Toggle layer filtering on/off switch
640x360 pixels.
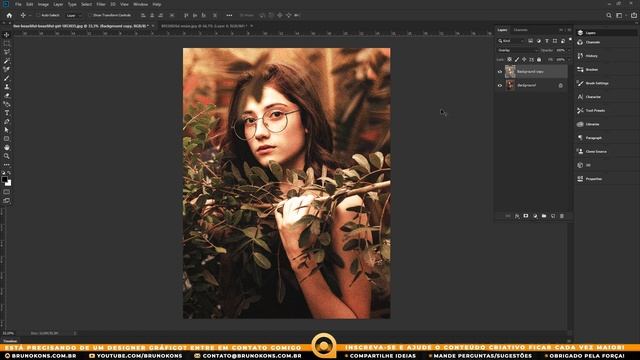click(x=570, y=40)
